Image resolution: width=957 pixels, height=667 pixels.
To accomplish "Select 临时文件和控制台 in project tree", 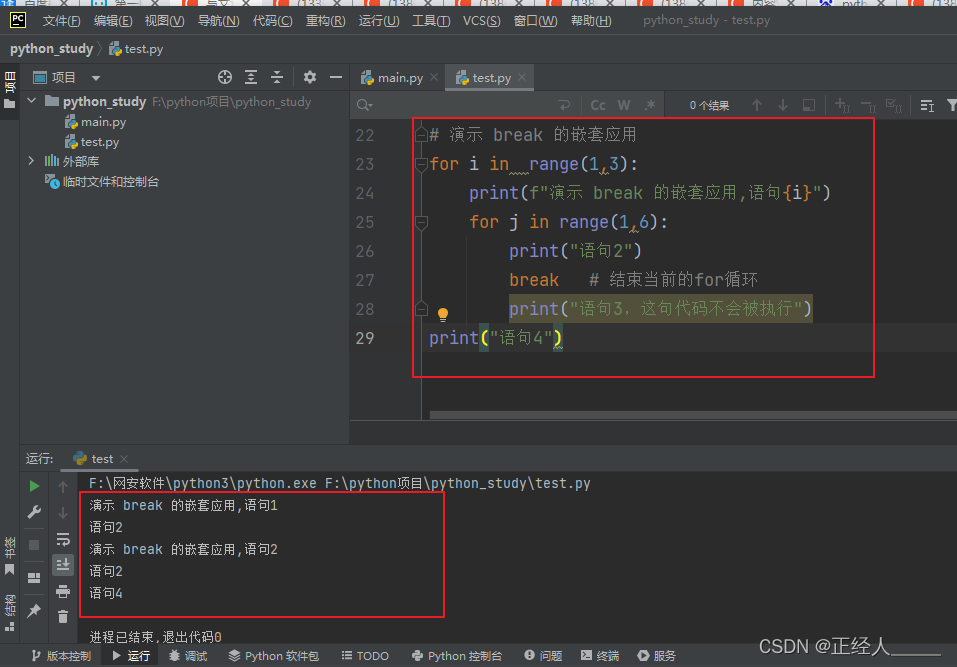I will [102, 182].
